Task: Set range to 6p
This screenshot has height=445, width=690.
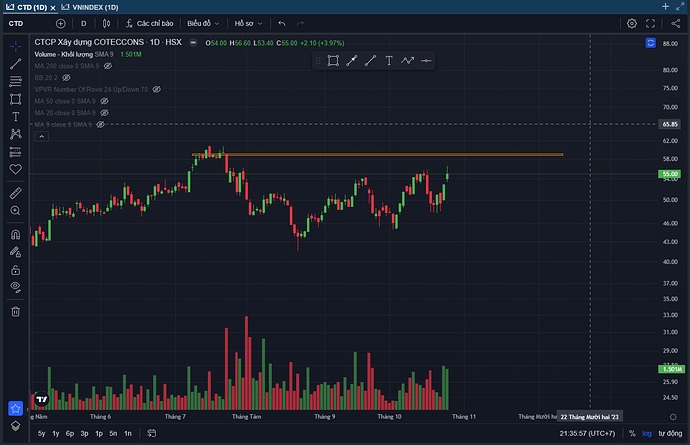Action: tap(70, 434)
